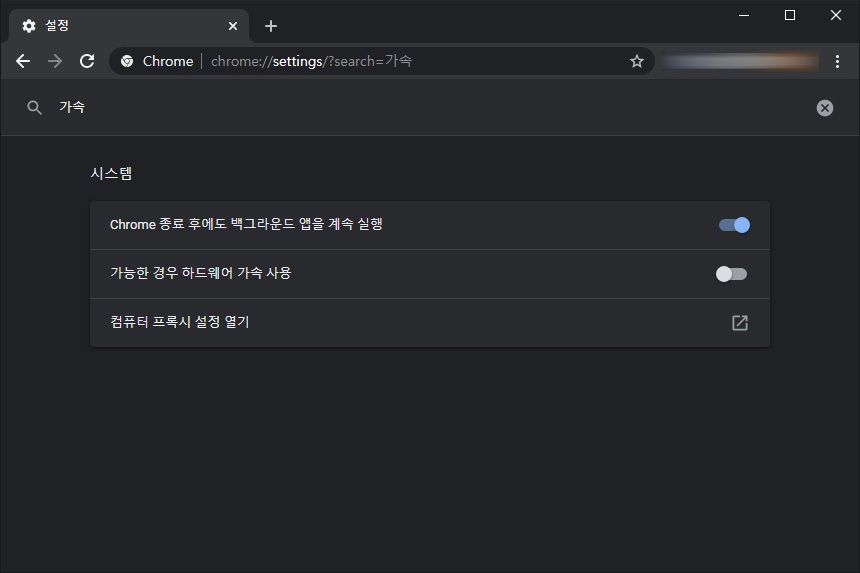Click 컴퓨터 프록시 설정 열기 row text
The height and width of the screenshot is (573, 860).
point(179,322)
